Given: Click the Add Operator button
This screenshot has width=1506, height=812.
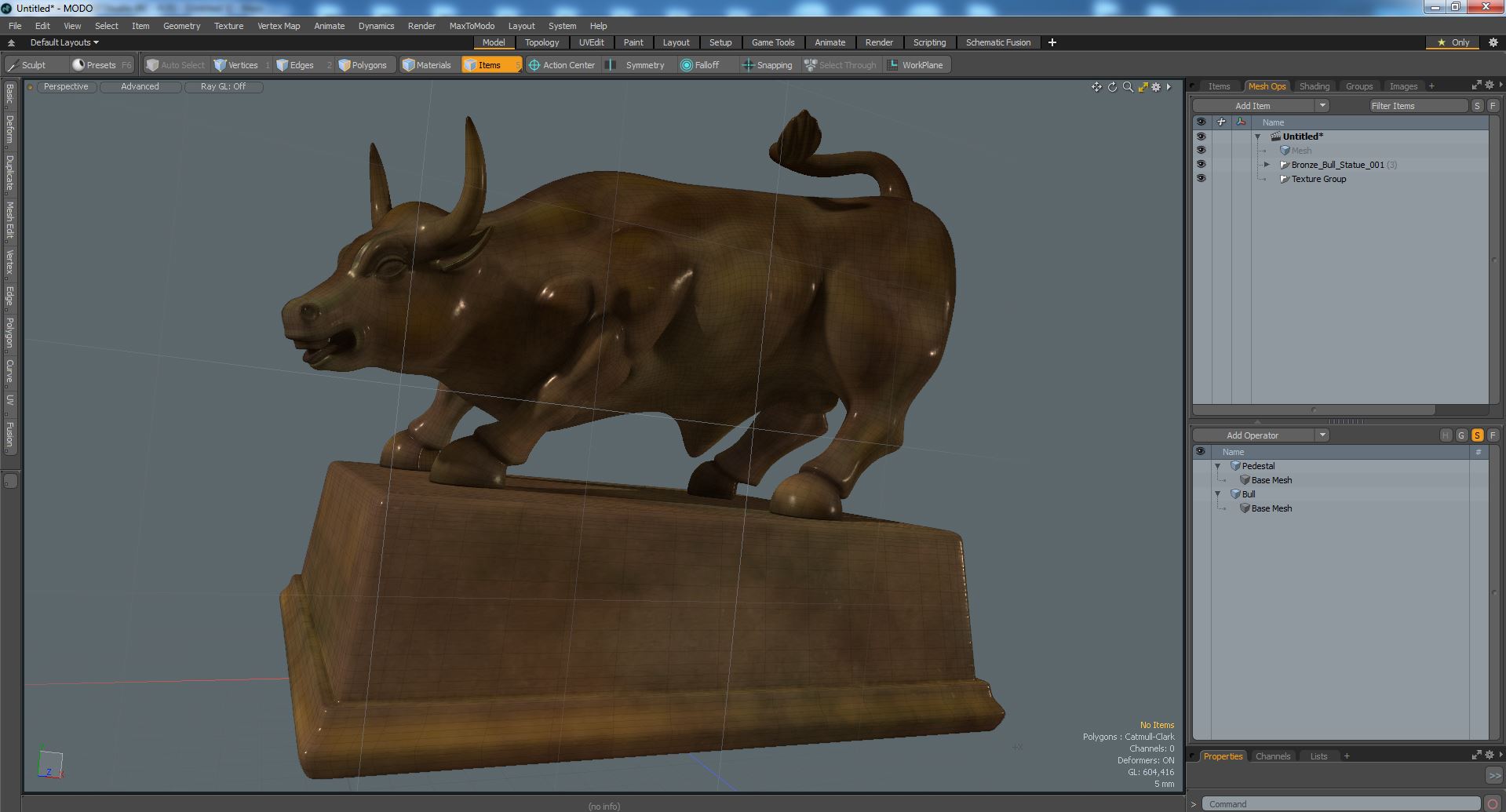Looking at the screenshot, I should point(1253,435).
